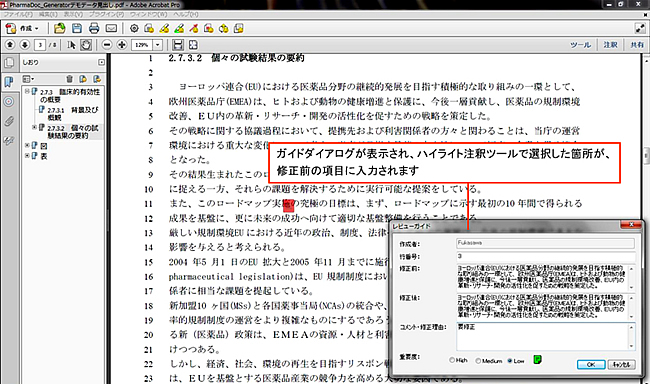Image resolution: width=650 pixels, height=384 pixels.
Task: Collapse the しおり panel with its corner button
Action: [101, 62]
